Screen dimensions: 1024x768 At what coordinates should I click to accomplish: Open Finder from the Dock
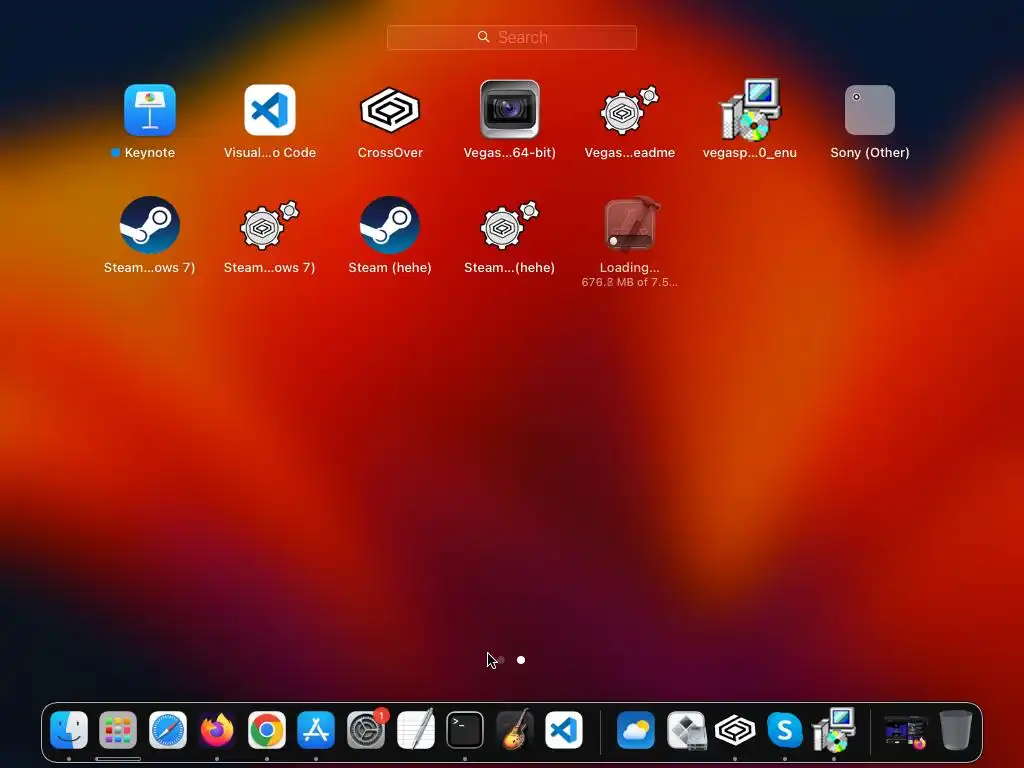pos(69,729)
